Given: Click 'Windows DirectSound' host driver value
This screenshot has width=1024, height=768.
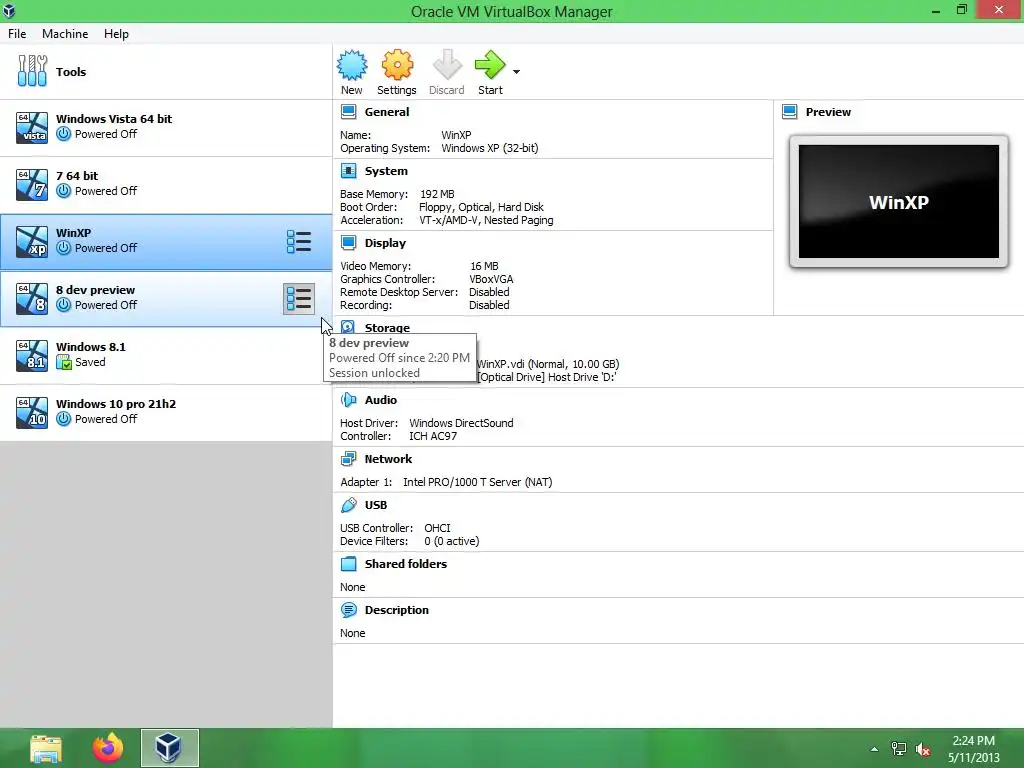Looking at the screenshot, I should pos(461,423).
